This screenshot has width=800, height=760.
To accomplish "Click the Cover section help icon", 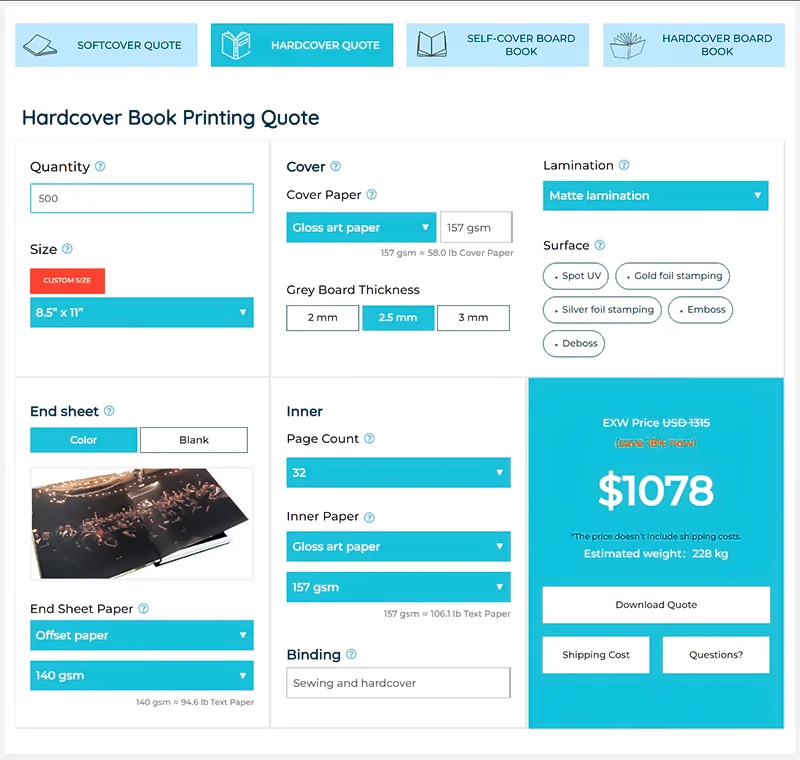I will [336, 167].
